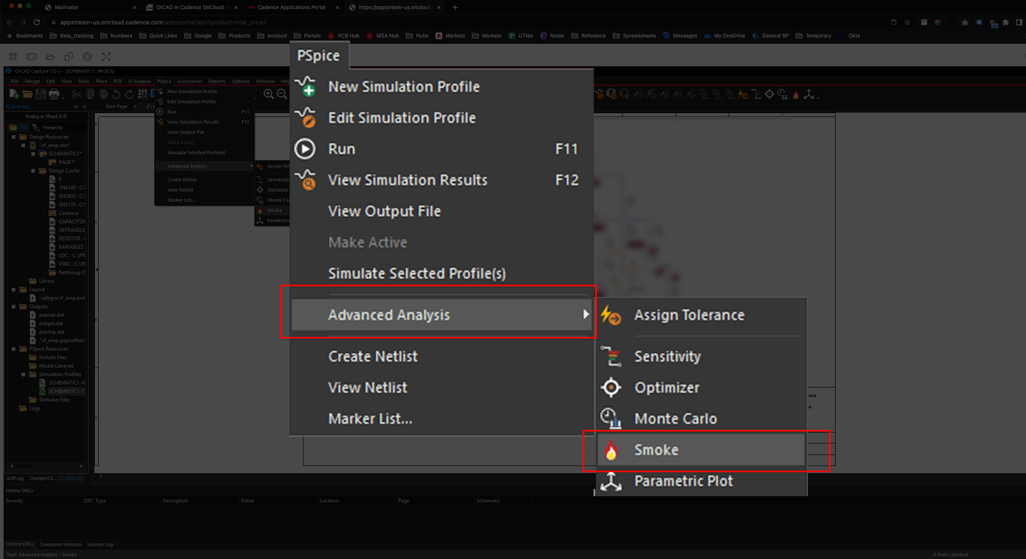
Task: Click the undo arrow toolbar icon
Action: click(116, 94)
